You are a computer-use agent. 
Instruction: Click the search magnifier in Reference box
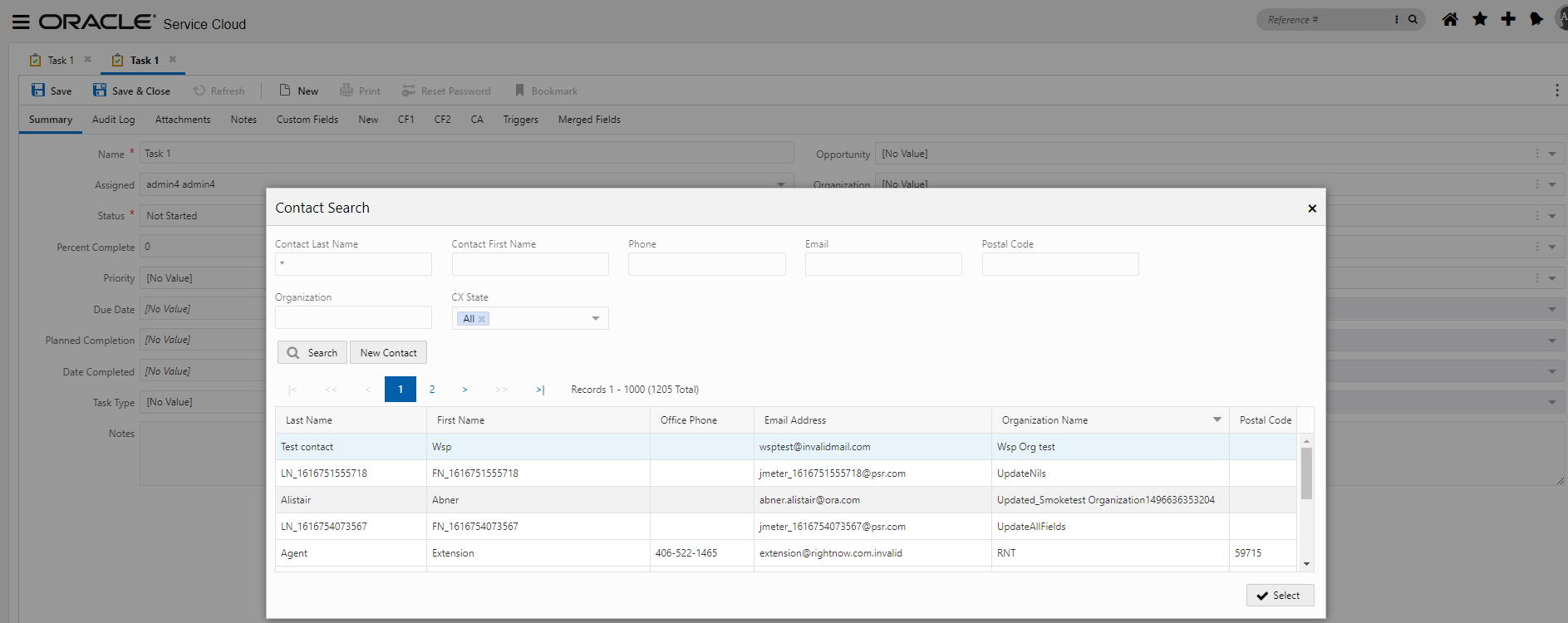(1413, 19)
